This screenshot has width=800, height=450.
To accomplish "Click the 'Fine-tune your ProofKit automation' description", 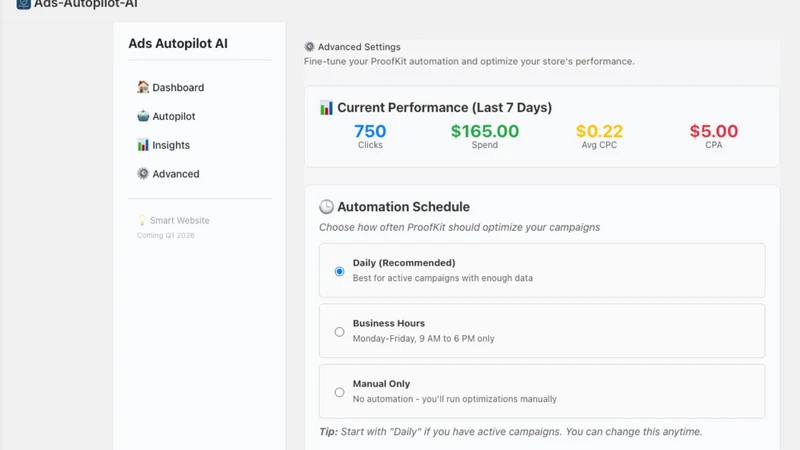I will click(469, 61).
